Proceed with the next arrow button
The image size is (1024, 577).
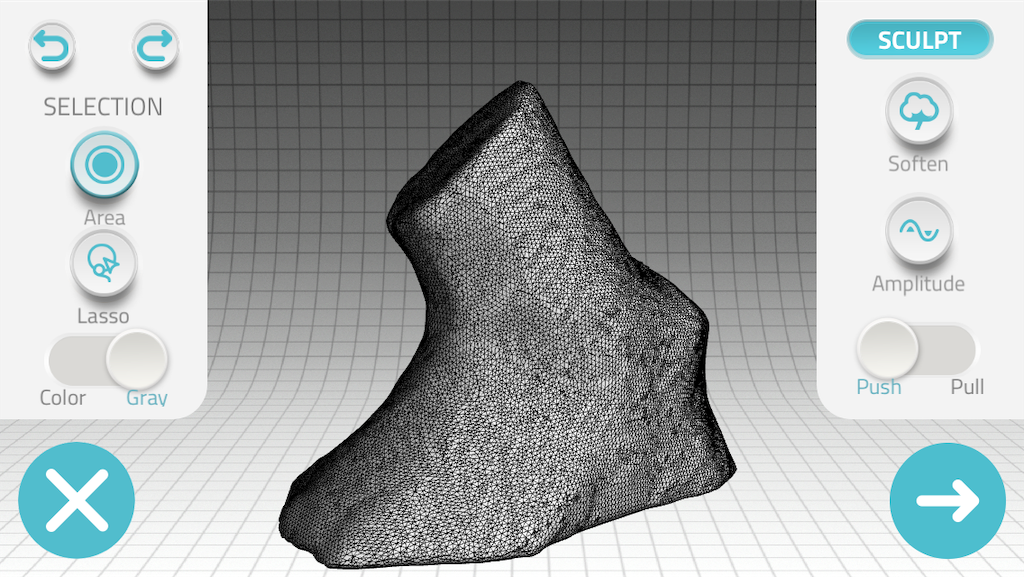click(948, 501)
